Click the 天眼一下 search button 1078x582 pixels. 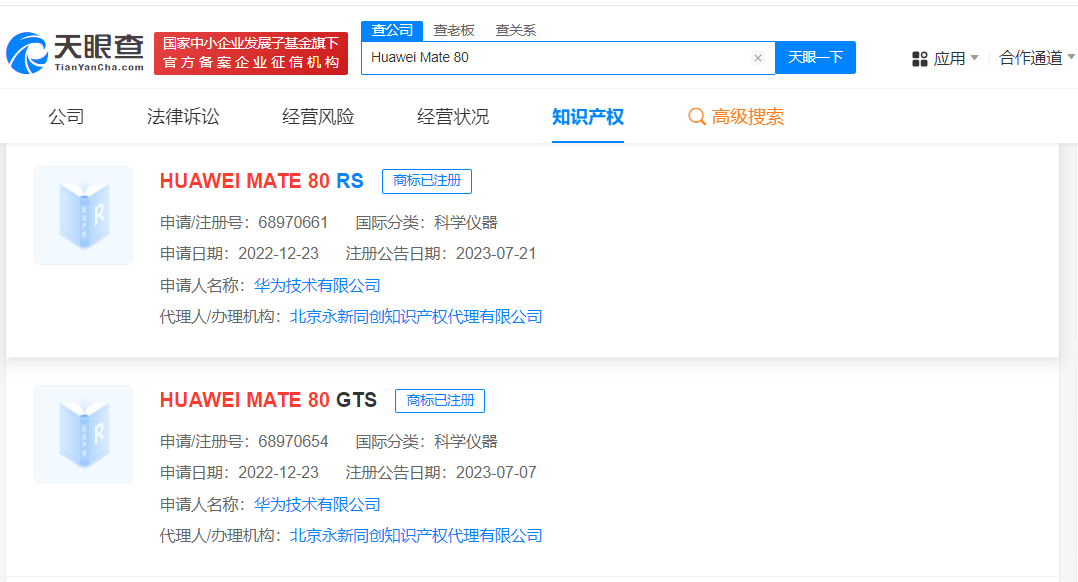815,58
